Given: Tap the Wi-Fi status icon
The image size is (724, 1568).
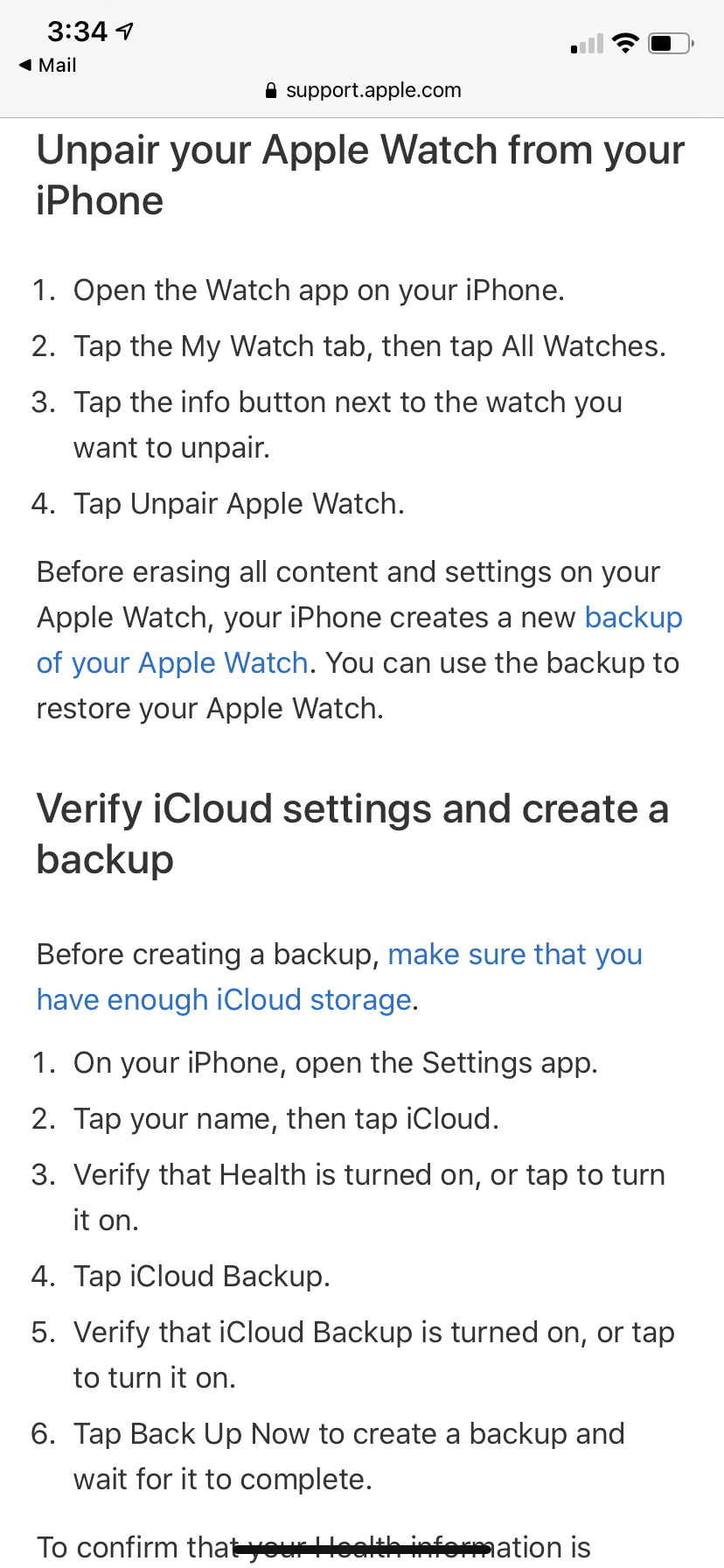Looking at the screenshot, I should coord(625,43).
